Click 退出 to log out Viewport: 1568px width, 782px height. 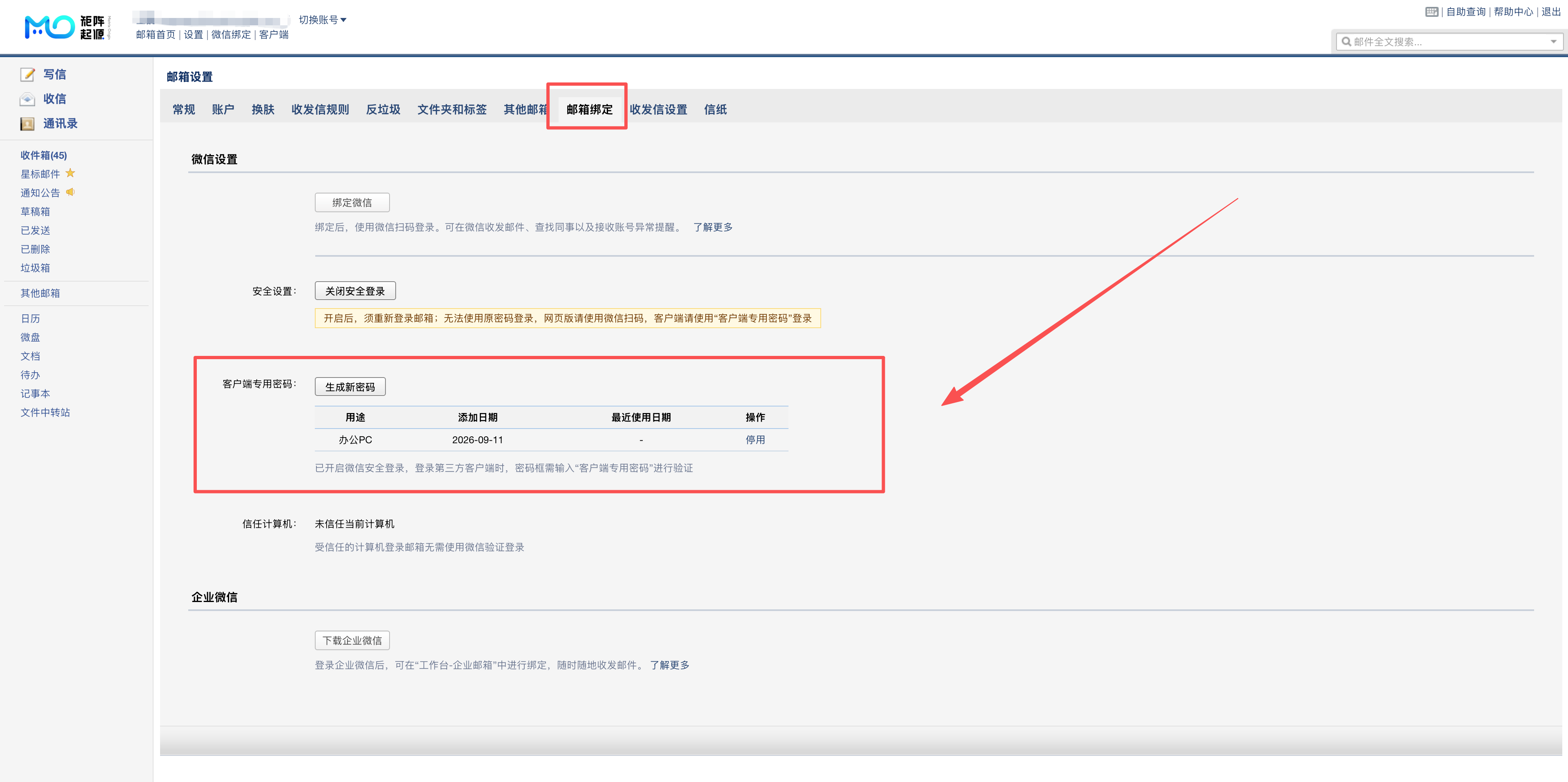pos(1551,11)
